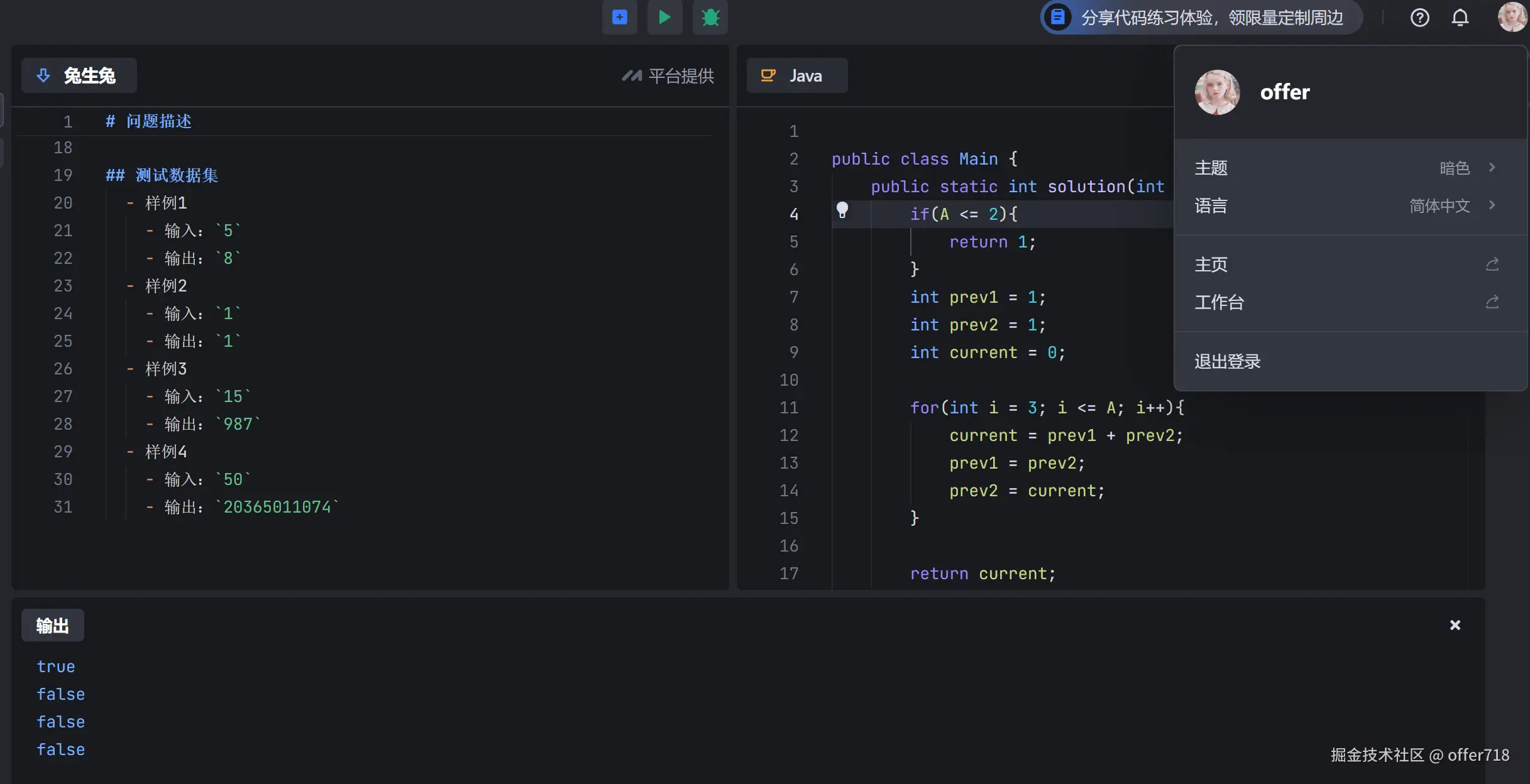Viewport: 1530px width, 784px height.
Task: Click the lightbulb quick-fix icon on line 4
Action: (842, 210)
